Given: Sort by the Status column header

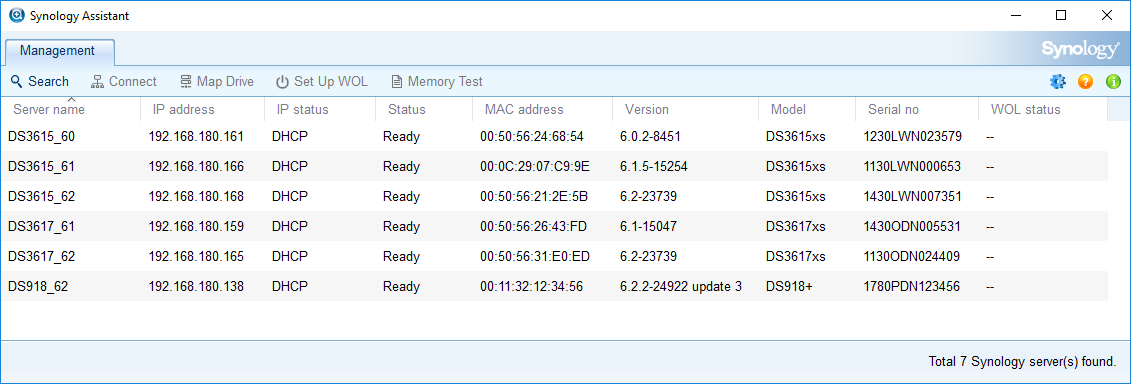Looking at the screenshot, I should [x=424, y=110].
